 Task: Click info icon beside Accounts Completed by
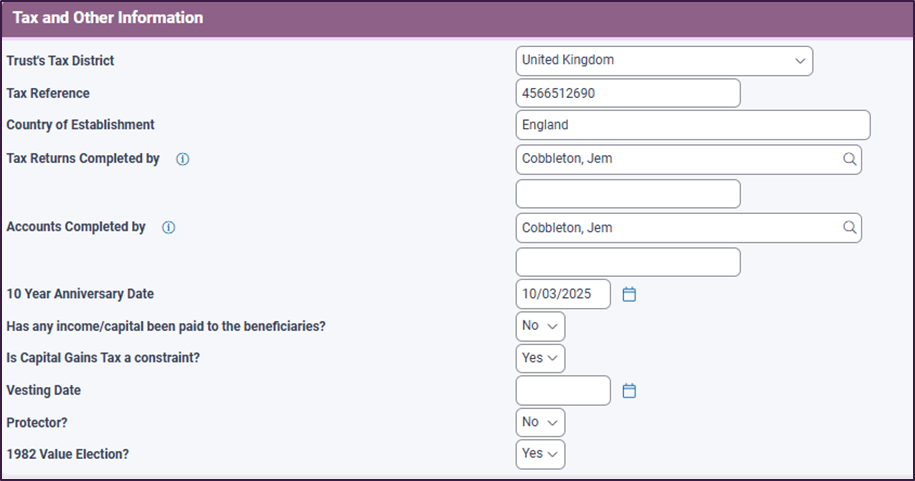pos(168,227)
